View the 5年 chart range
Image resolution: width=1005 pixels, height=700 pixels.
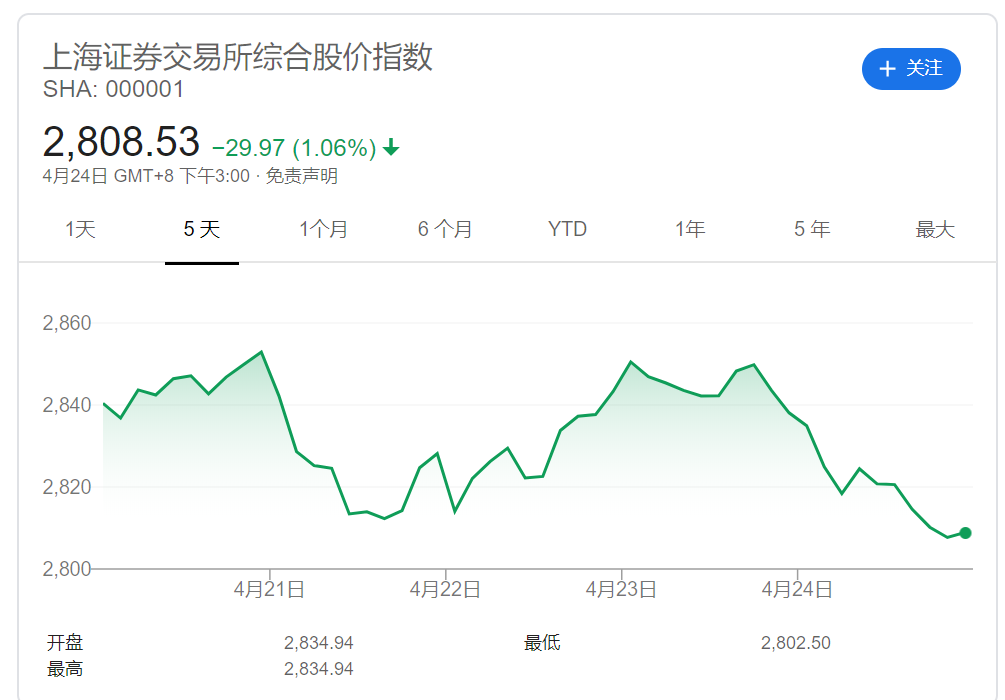812,229
